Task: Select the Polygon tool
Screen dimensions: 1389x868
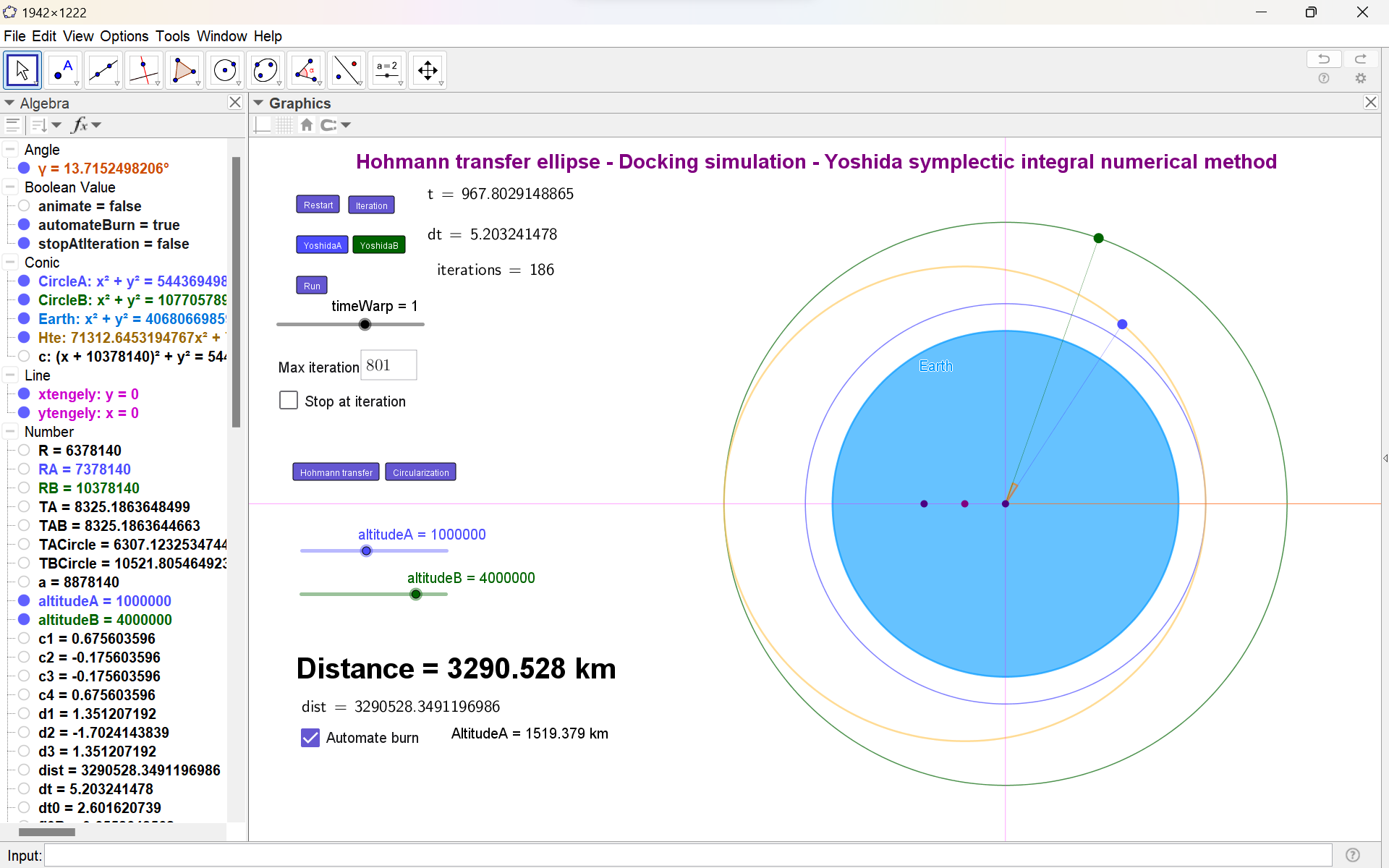Action: [x=184, y=70]
